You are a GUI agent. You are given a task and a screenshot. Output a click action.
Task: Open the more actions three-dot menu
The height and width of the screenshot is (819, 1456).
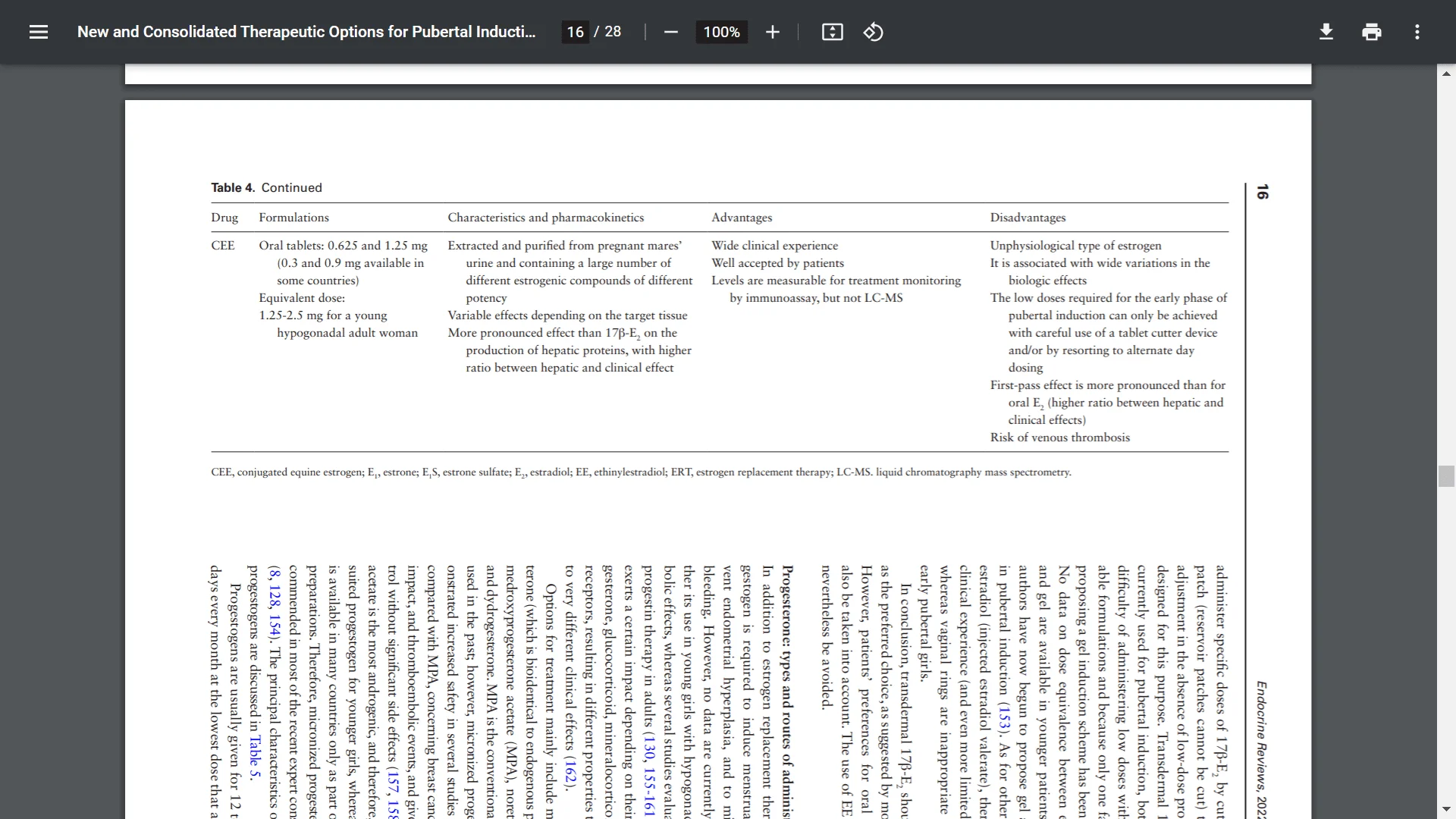coord(1417,32)
